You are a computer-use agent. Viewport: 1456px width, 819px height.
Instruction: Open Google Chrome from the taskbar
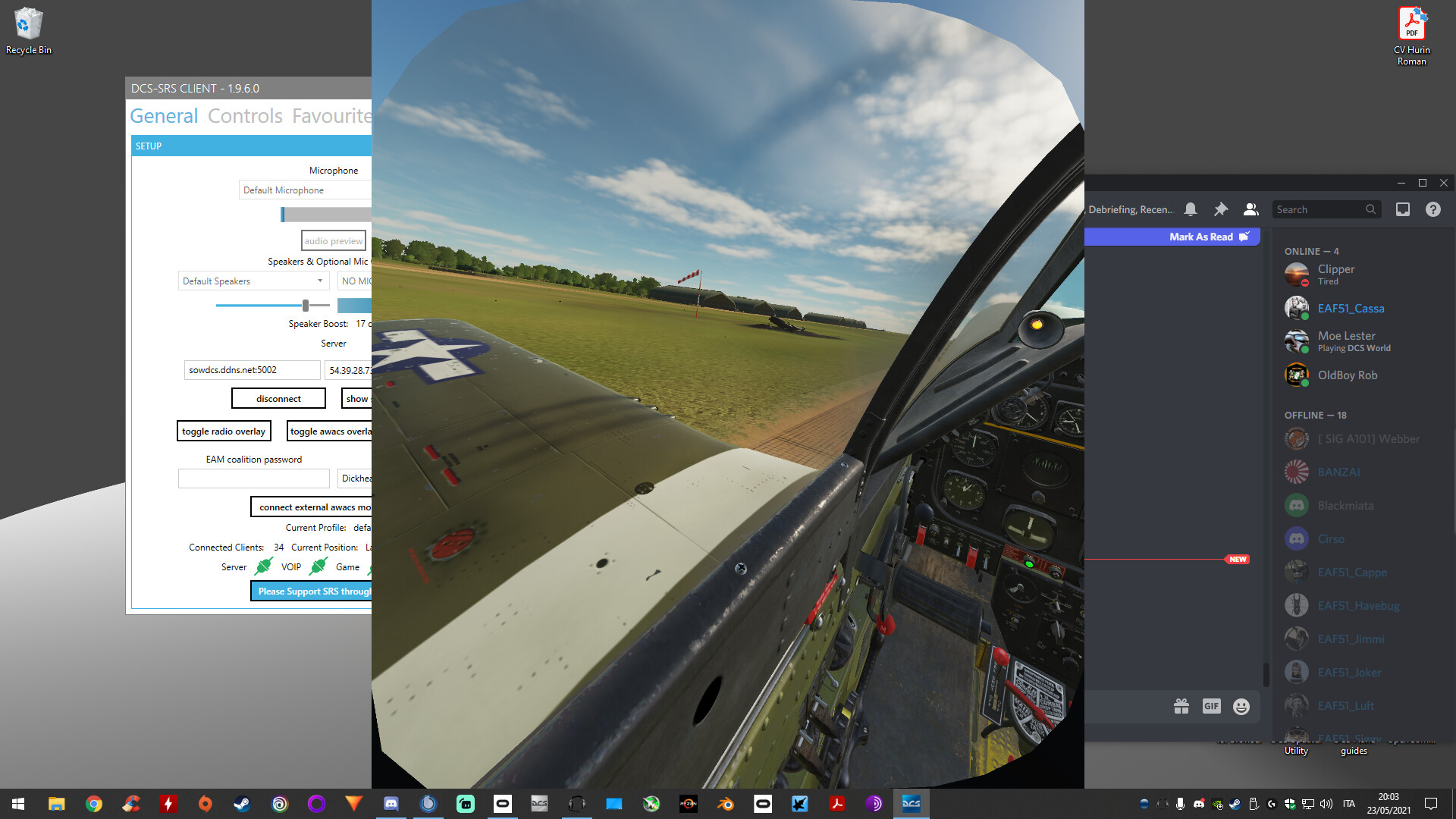click(x=93, y=804)
